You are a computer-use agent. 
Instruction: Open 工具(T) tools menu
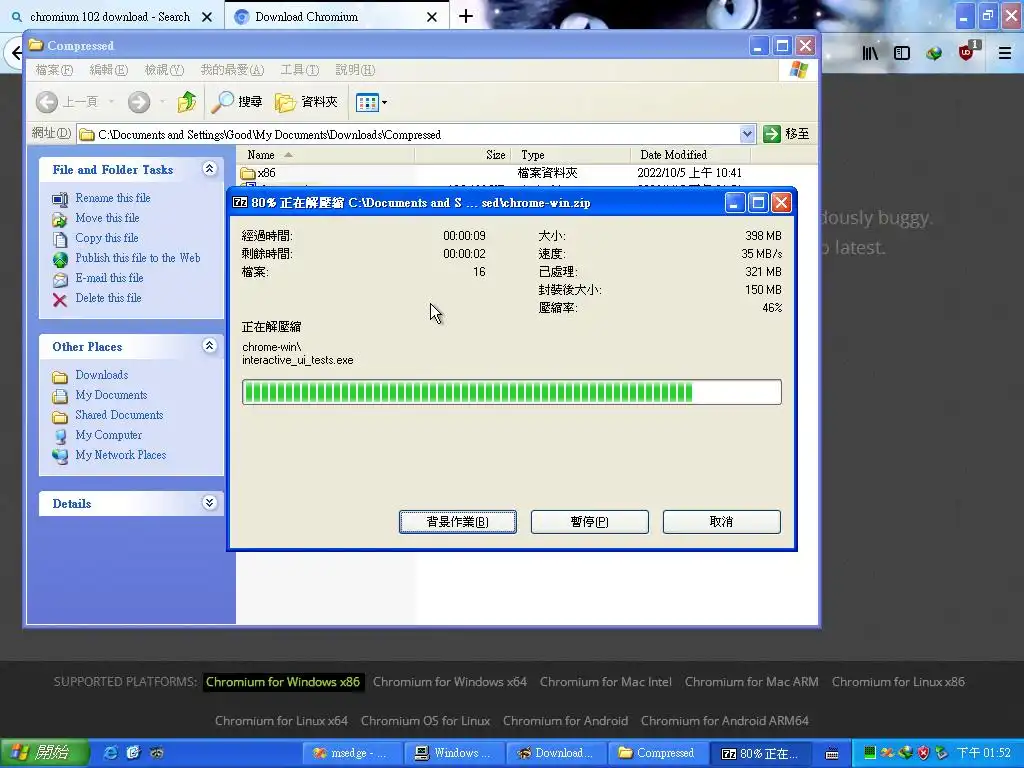click(299, 70)
